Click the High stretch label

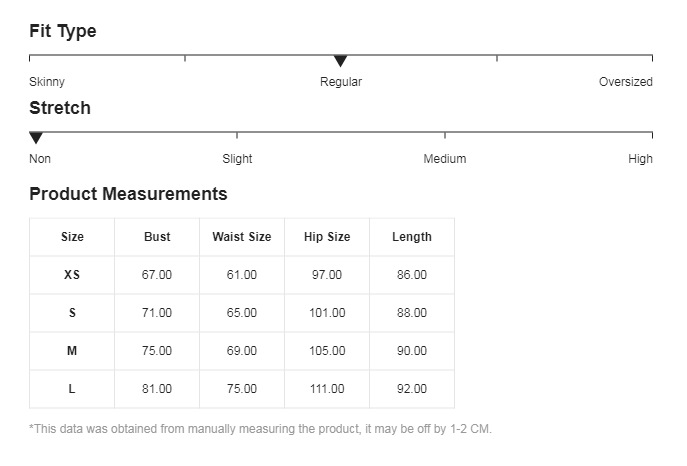click(x=640, y=159)
